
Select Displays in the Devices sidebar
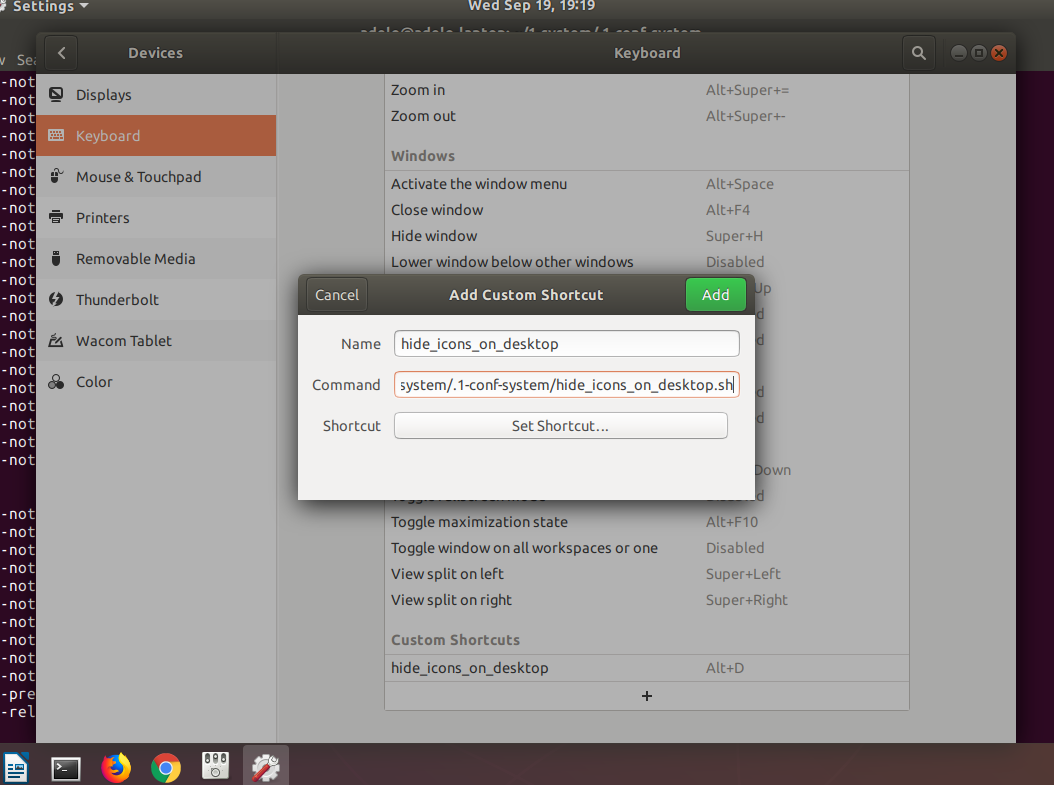(x=104, y=95)
